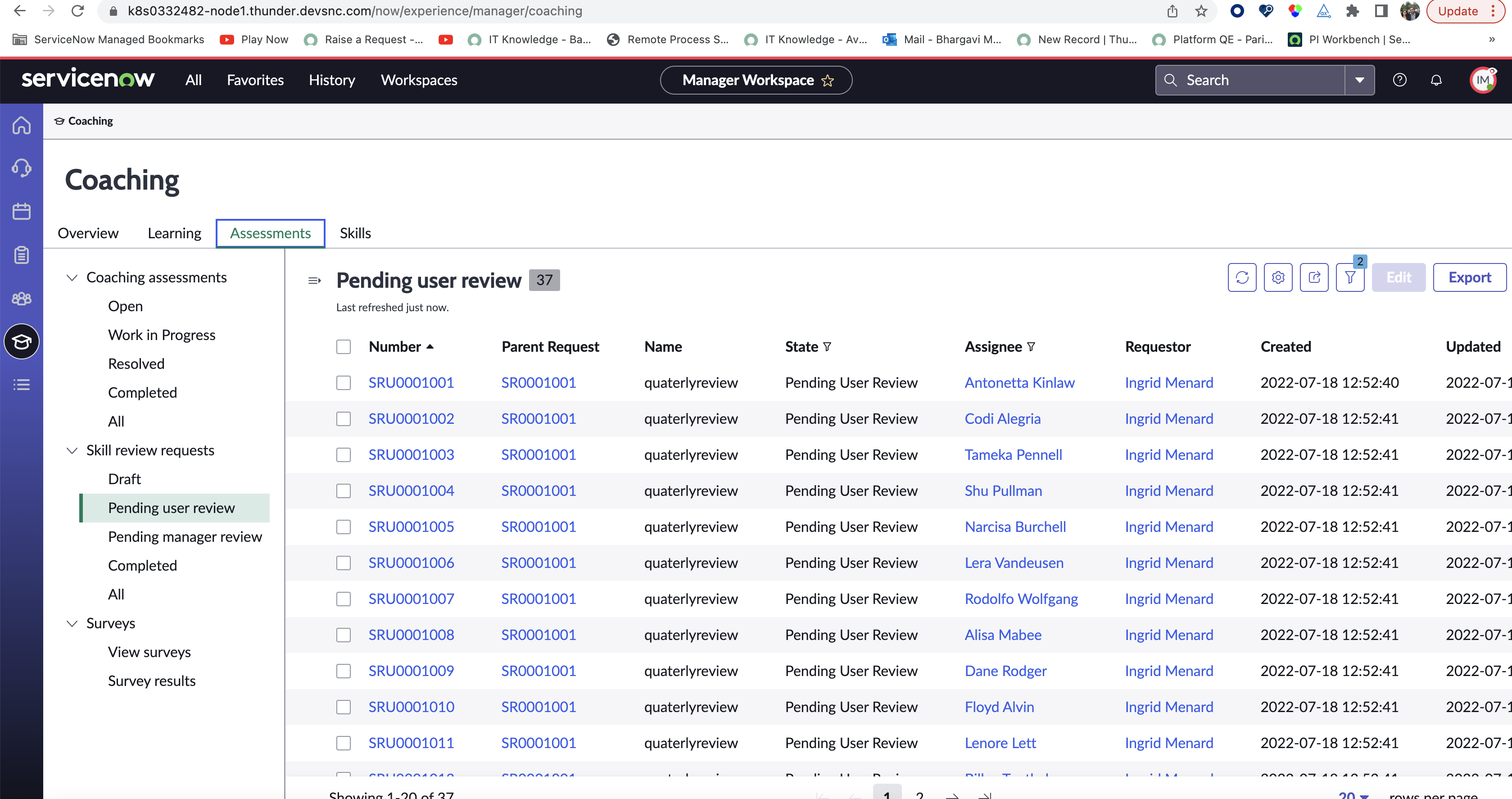Image resolution: width=1512 pixels, height=799 pixels.
Task: Open the calendar icon in sidebar
Action: tap(21, 211)
